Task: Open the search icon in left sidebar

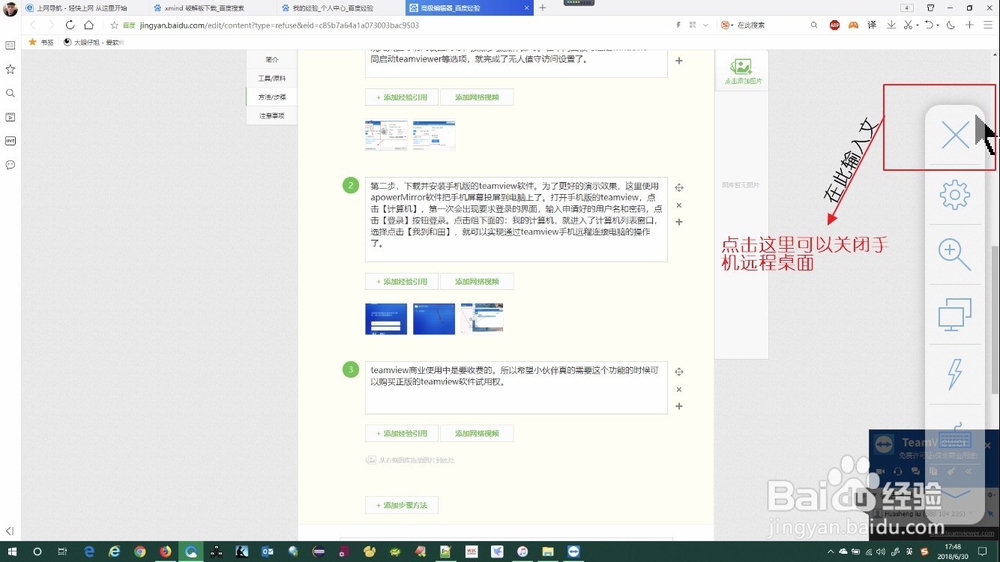Action: [x=10, y=93]
